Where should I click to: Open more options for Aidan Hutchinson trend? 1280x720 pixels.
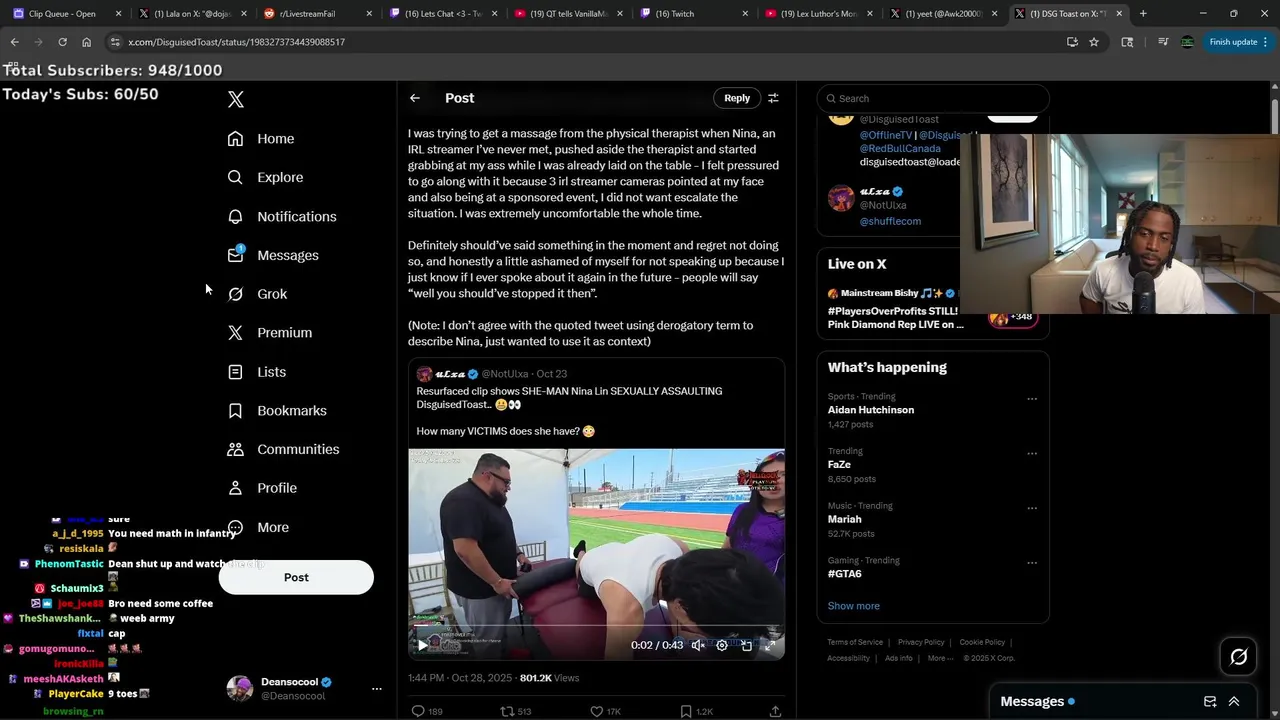[1032, 398]
